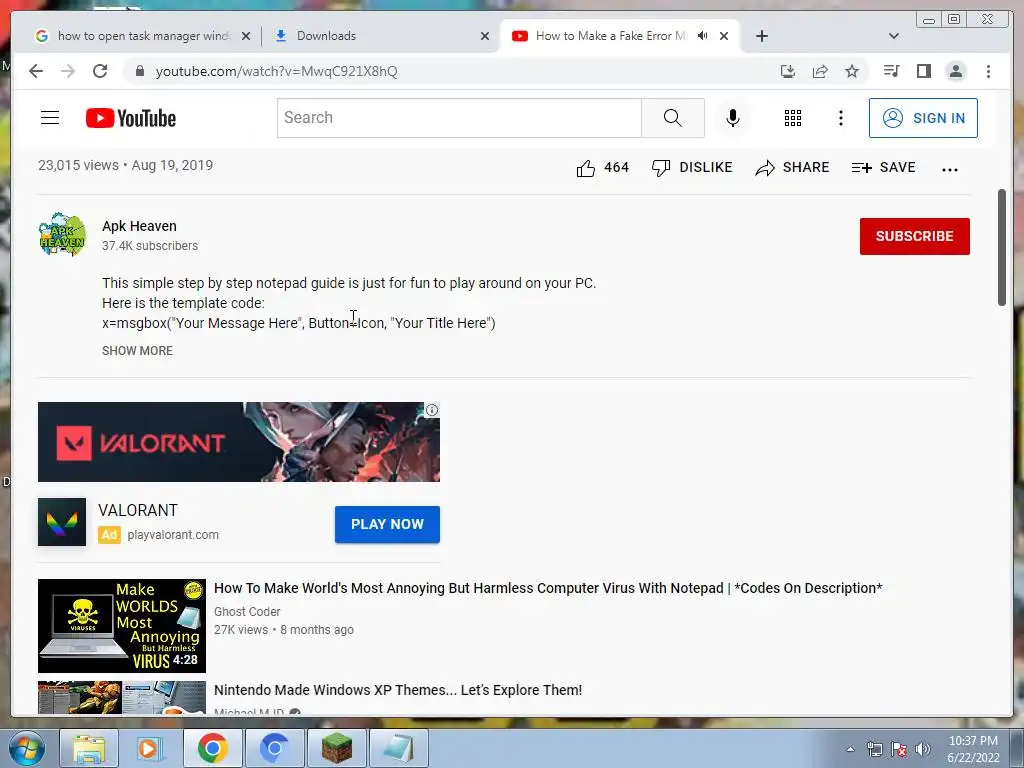The width and height of the screenshot is (1024, 768).
Task: Click SIGN IN button
Action: (923, 118)
